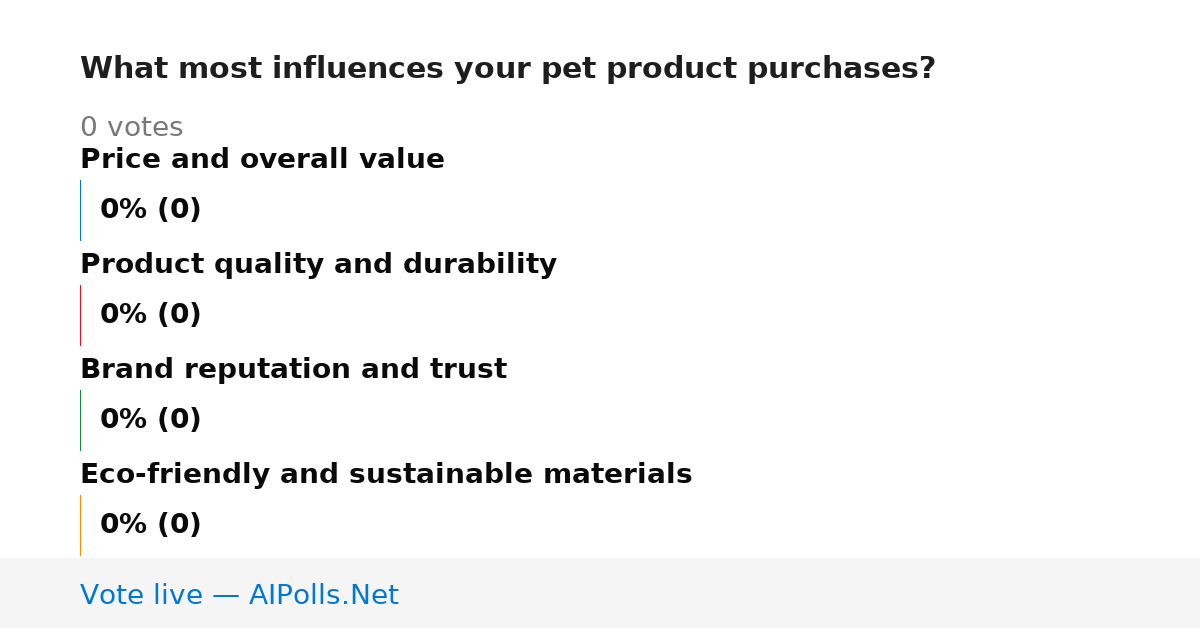Click the 0 votes total count
The image size is (1200, 628).
pyautogui.click(x=131, y=128)
